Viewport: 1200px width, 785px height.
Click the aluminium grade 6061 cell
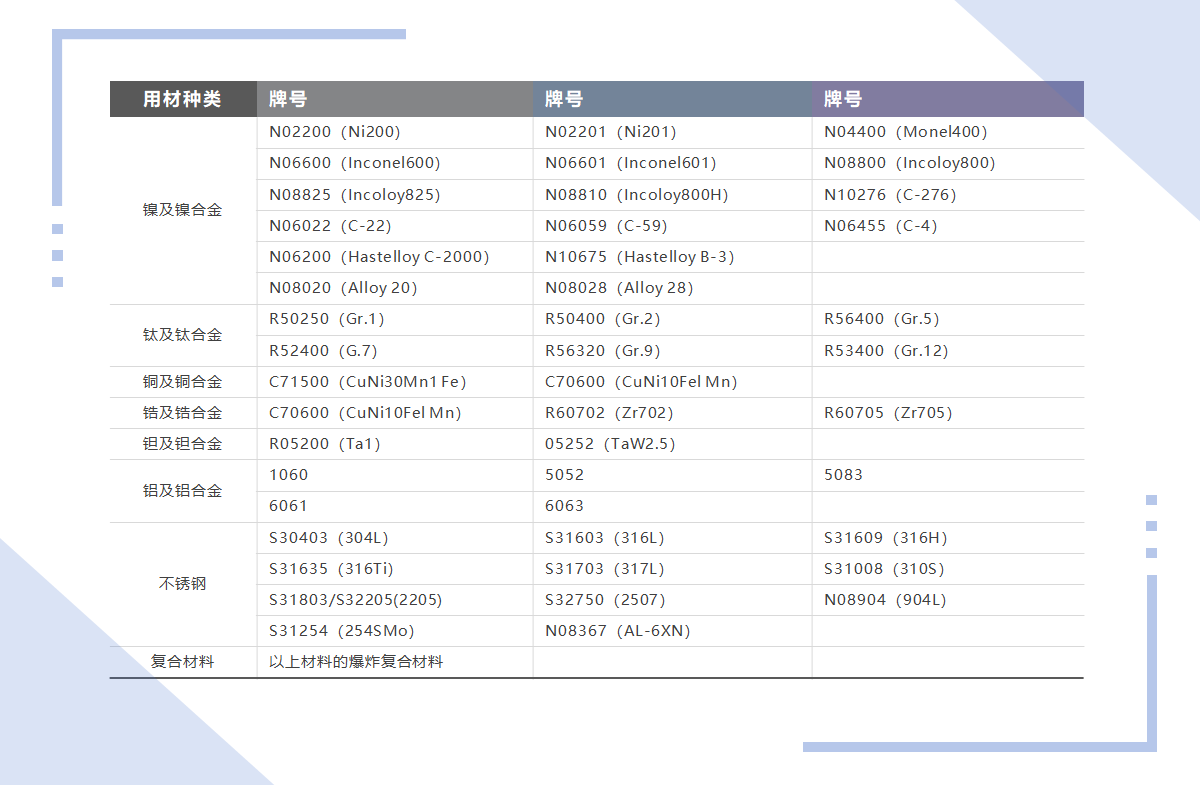click(x=395, y=506)
